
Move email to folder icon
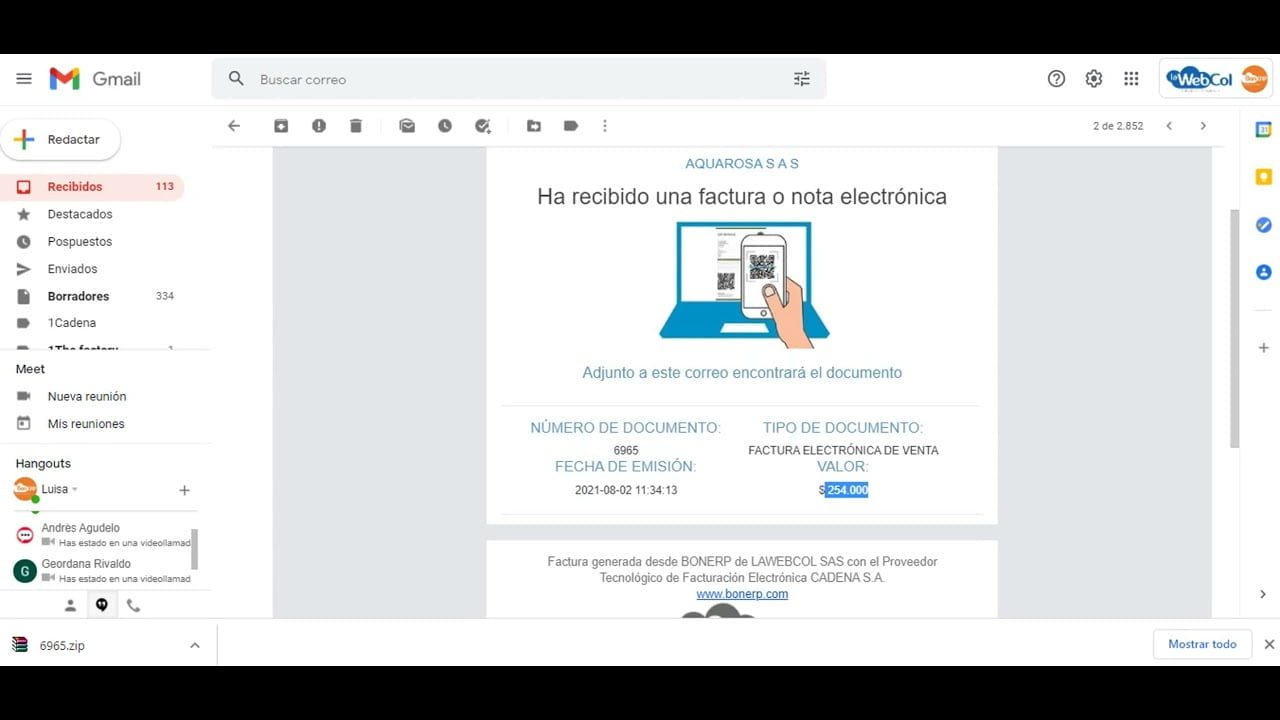click(534, 126)
